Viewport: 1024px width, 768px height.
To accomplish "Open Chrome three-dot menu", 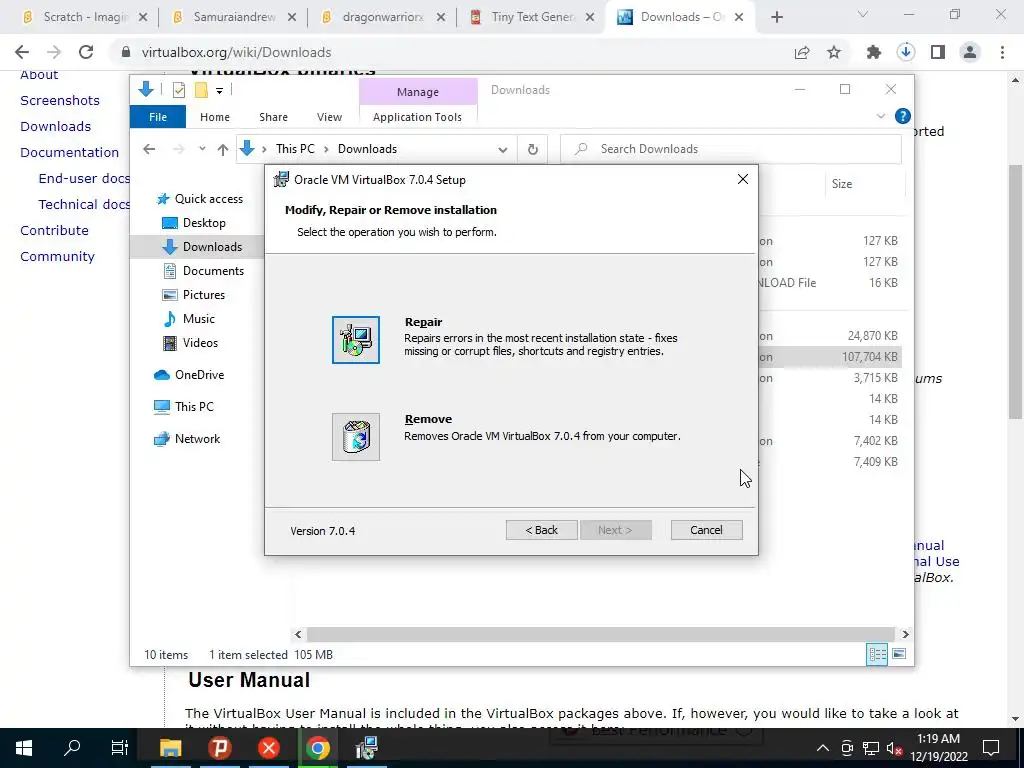I will pyautogui.click(x=1002, y=52).
